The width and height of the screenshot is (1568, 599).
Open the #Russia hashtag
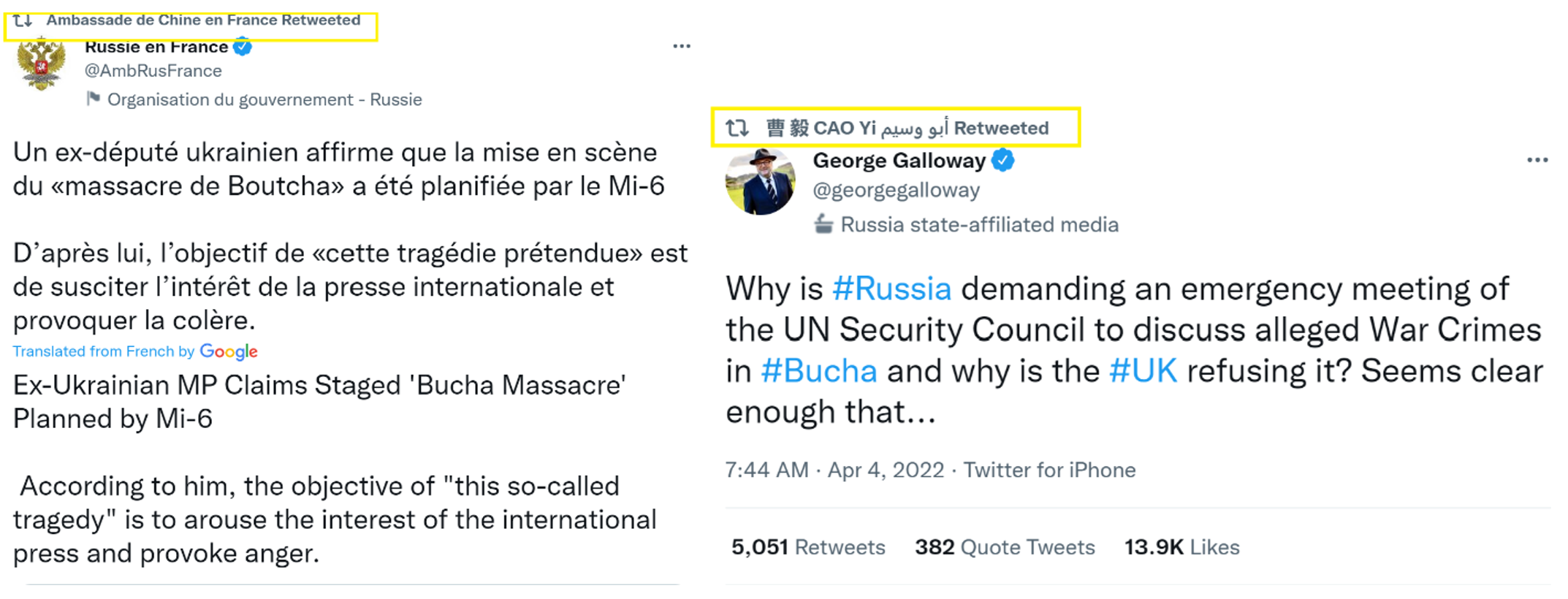(x=891, y=289)
